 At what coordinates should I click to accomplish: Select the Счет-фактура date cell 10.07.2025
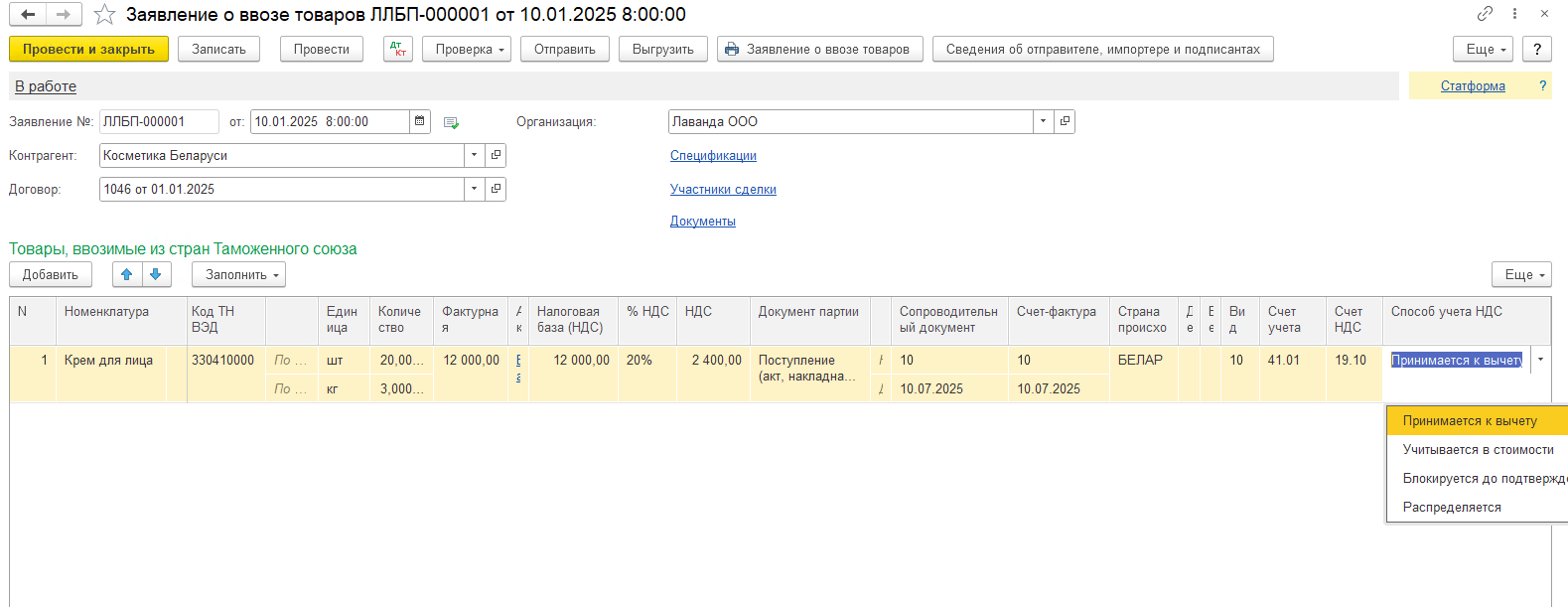point(1059,388)
